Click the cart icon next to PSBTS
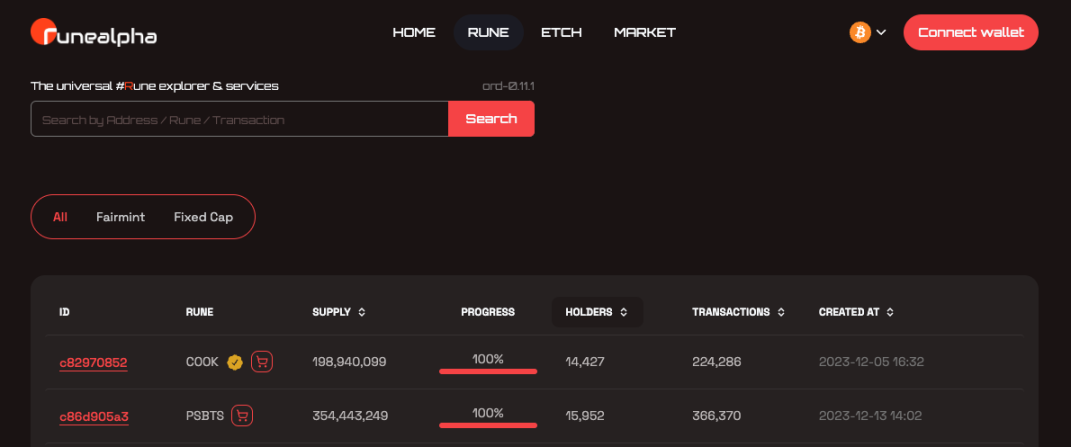Viewport: 1071px width, 447px height. (x=242, y=416)
